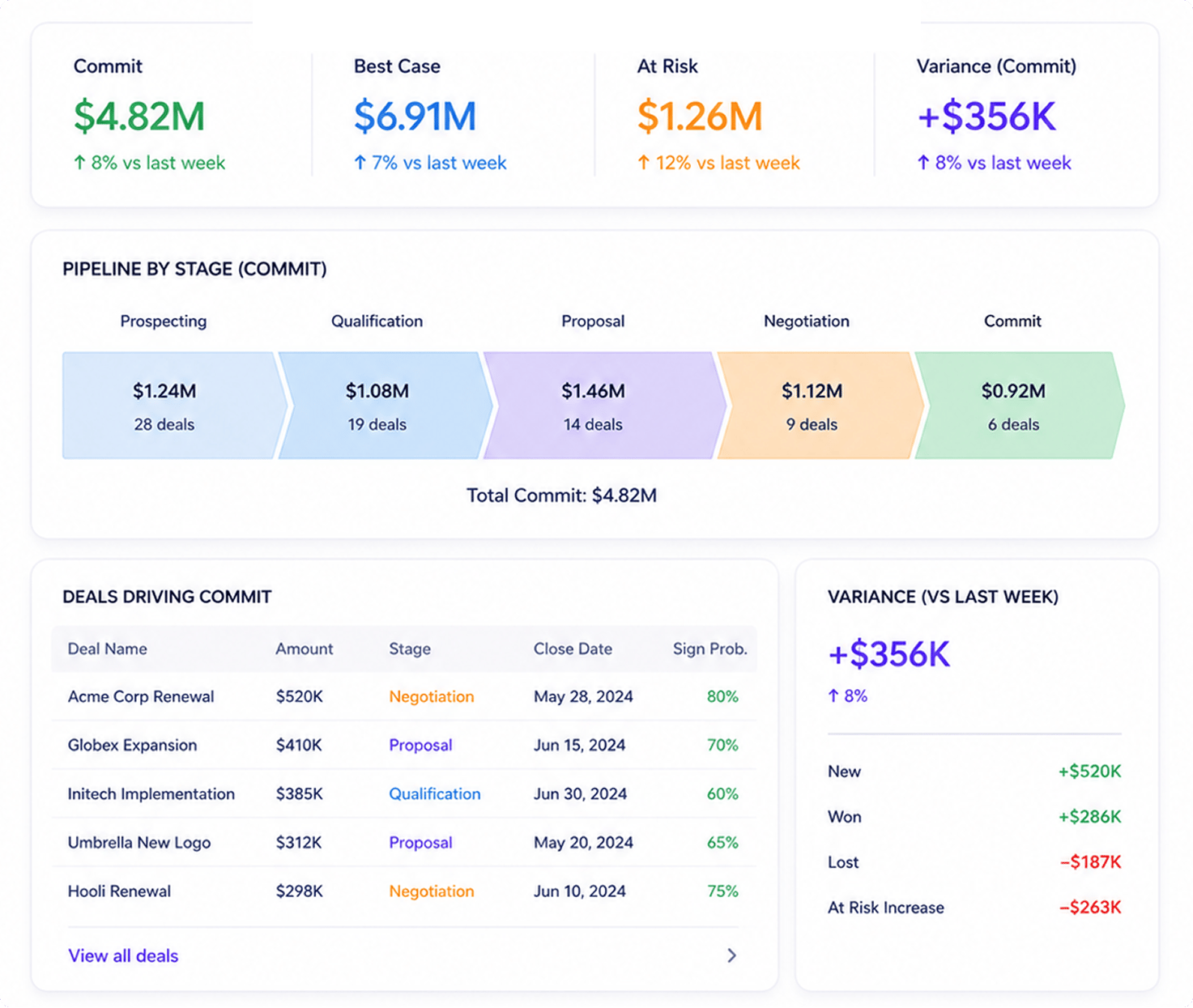Click the At Risk Increase −$263K value
1193x1008 pixels.
point(1090,908)
